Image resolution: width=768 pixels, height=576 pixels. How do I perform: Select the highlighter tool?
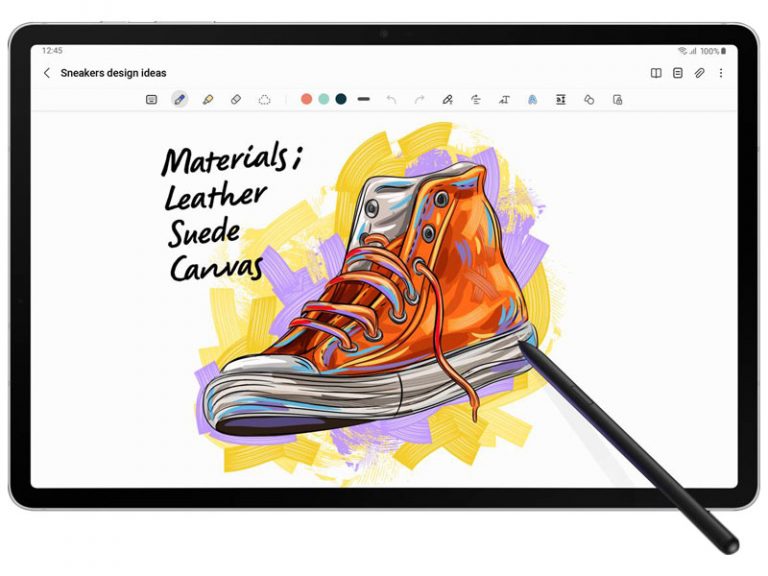point(207,99)
